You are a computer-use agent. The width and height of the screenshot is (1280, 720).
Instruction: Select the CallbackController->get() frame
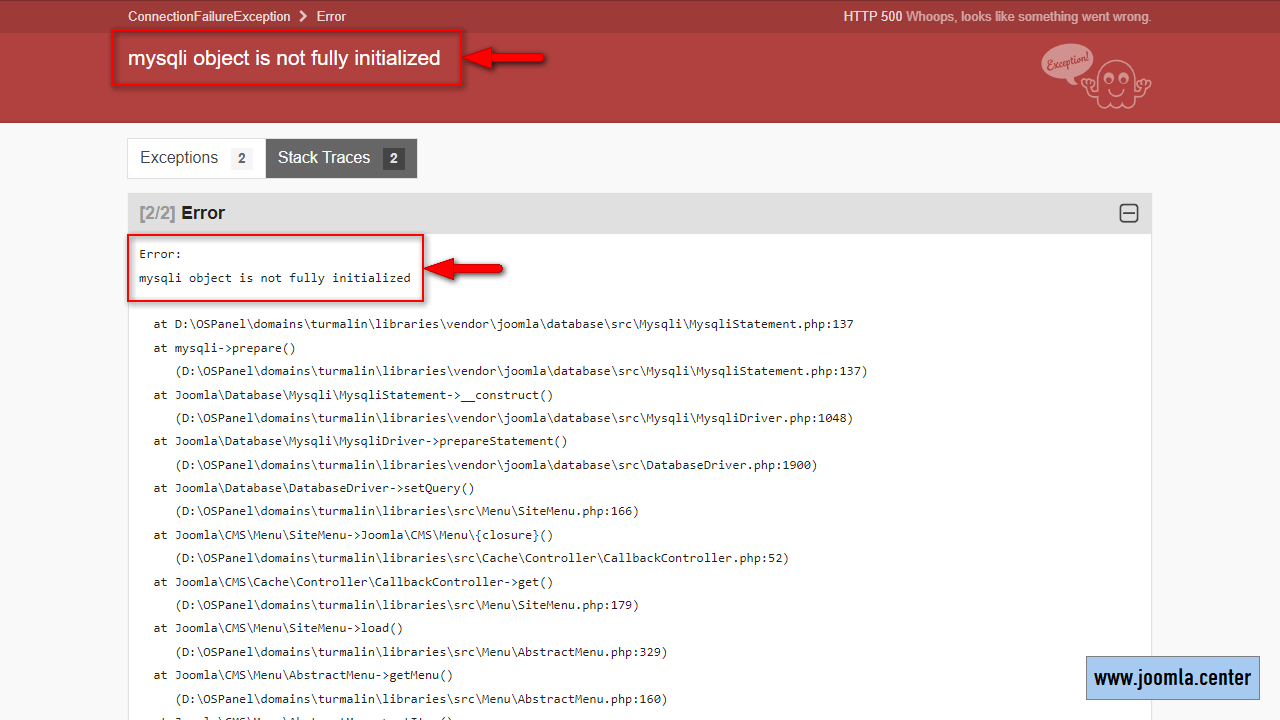[353, 581]
